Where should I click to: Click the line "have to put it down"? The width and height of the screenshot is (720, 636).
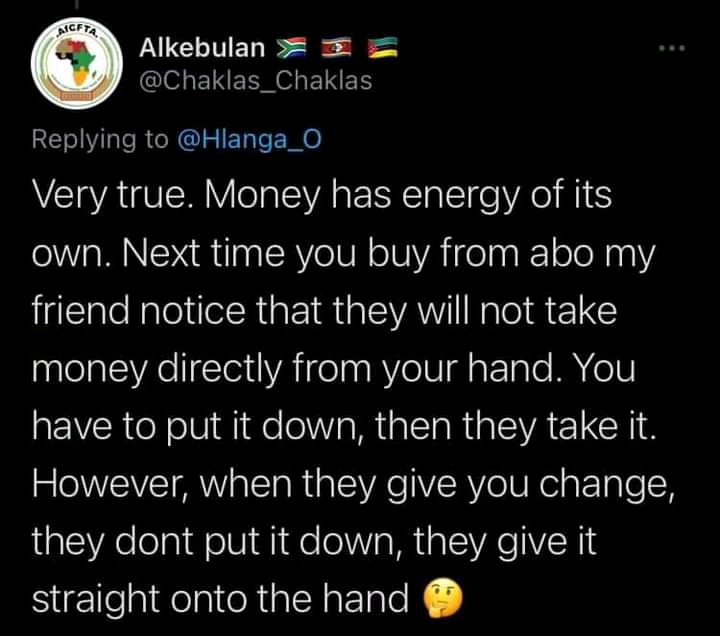344,427
